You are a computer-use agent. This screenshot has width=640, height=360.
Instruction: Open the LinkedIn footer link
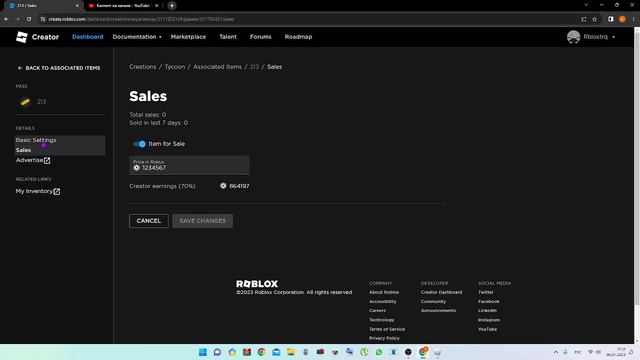tap(487, 311)
